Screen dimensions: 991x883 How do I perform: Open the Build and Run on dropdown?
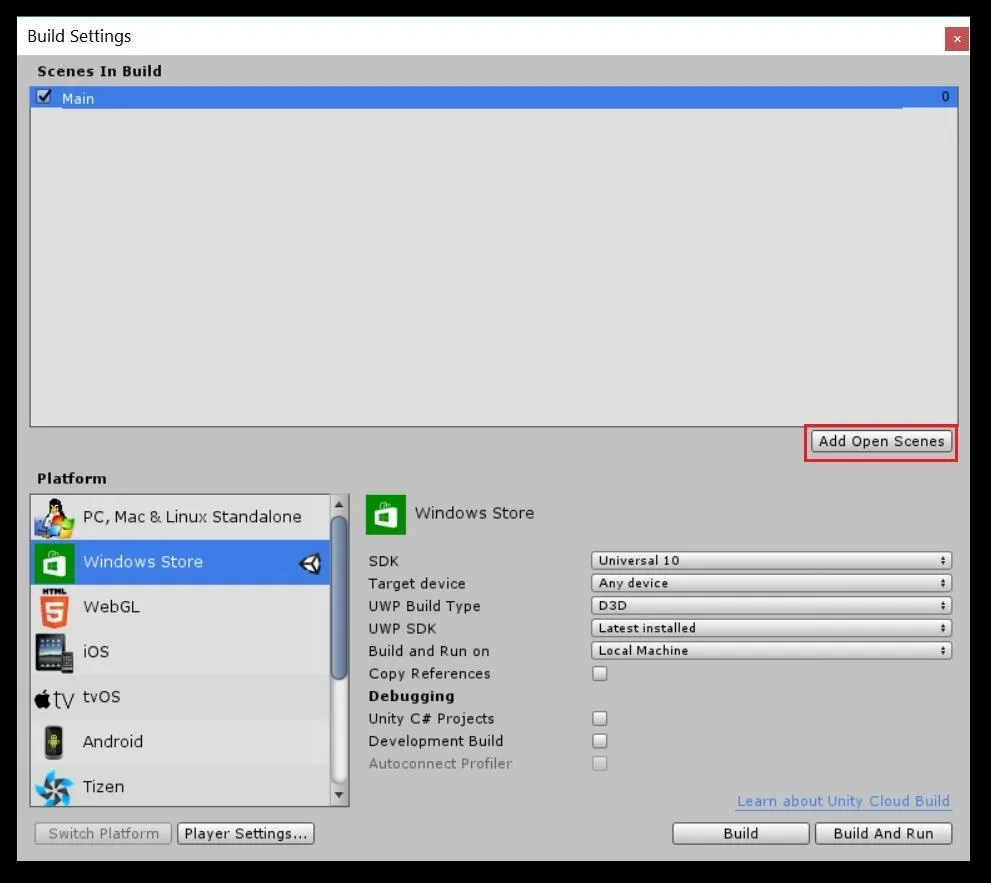pos(771,650)
